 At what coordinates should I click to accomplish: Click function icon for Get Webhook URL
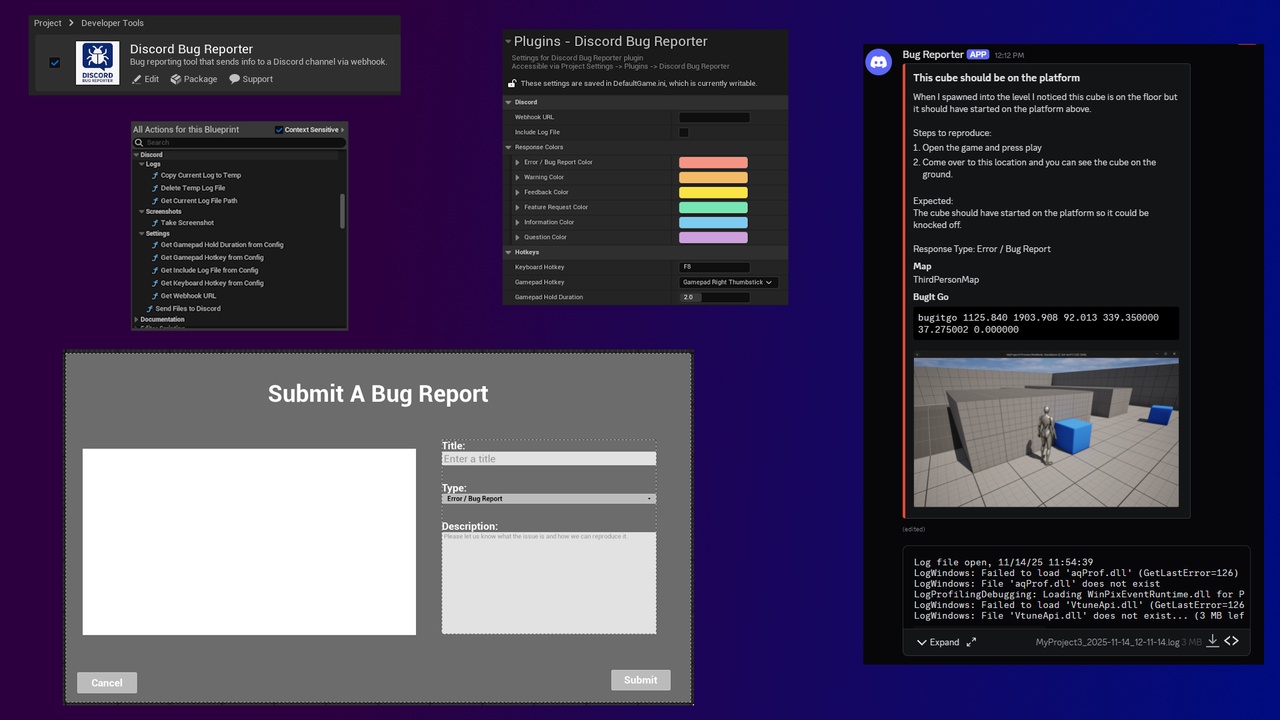tap(155, 296)
